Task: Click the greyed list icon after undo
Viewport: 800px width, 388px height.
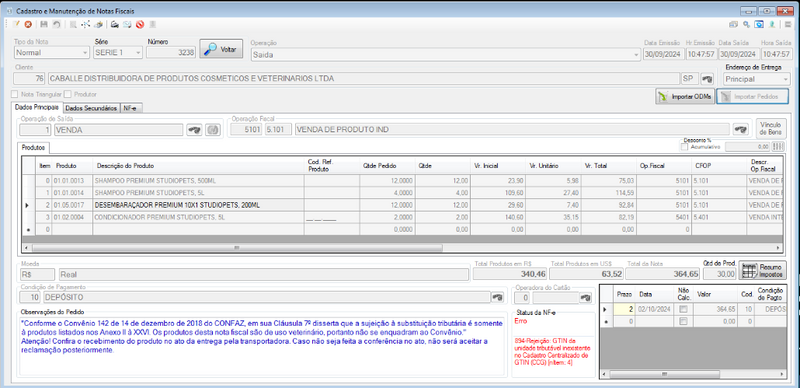Action: click(73, 24)
